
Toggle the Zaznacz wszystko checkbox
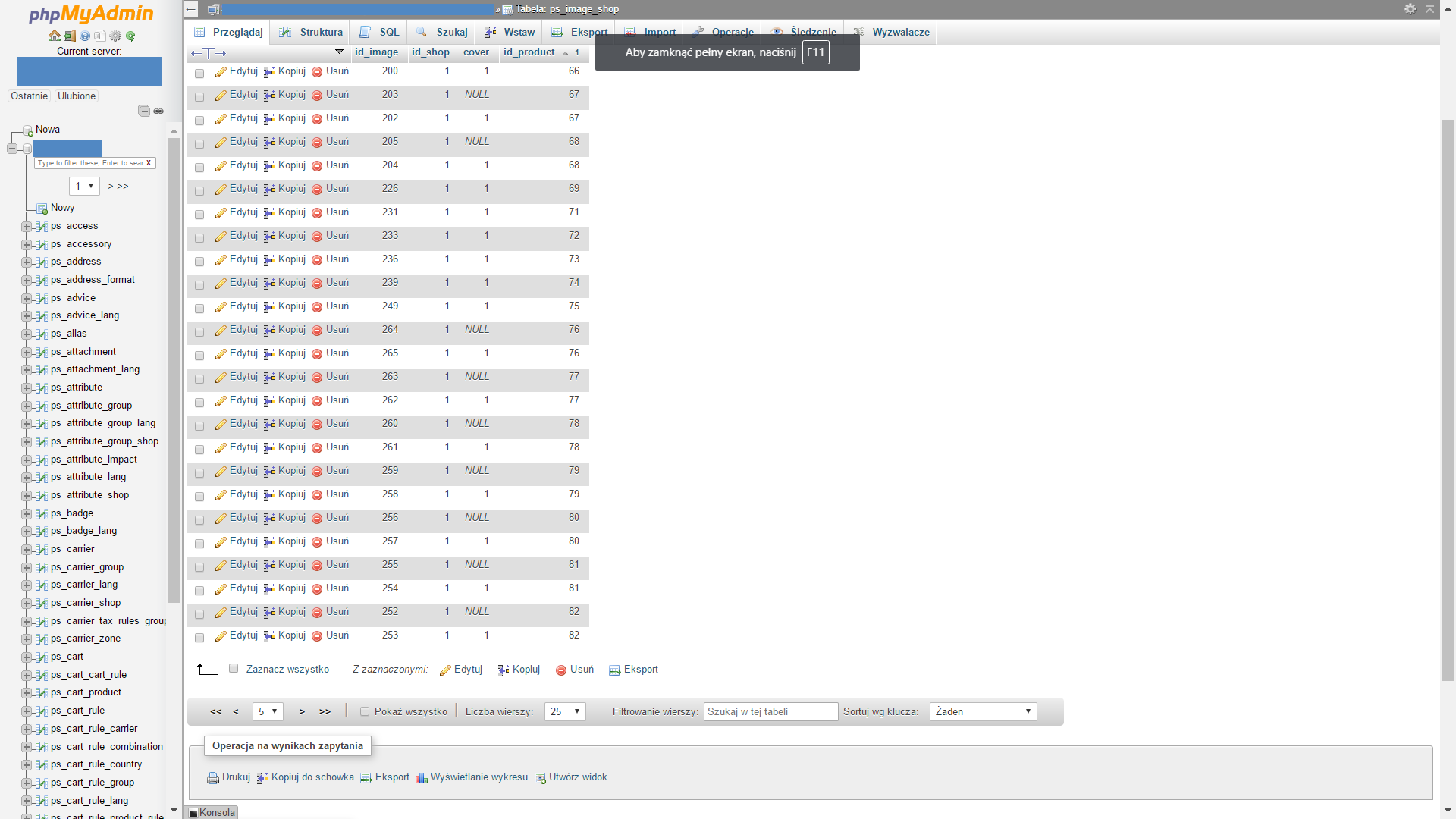click(234, 669)
